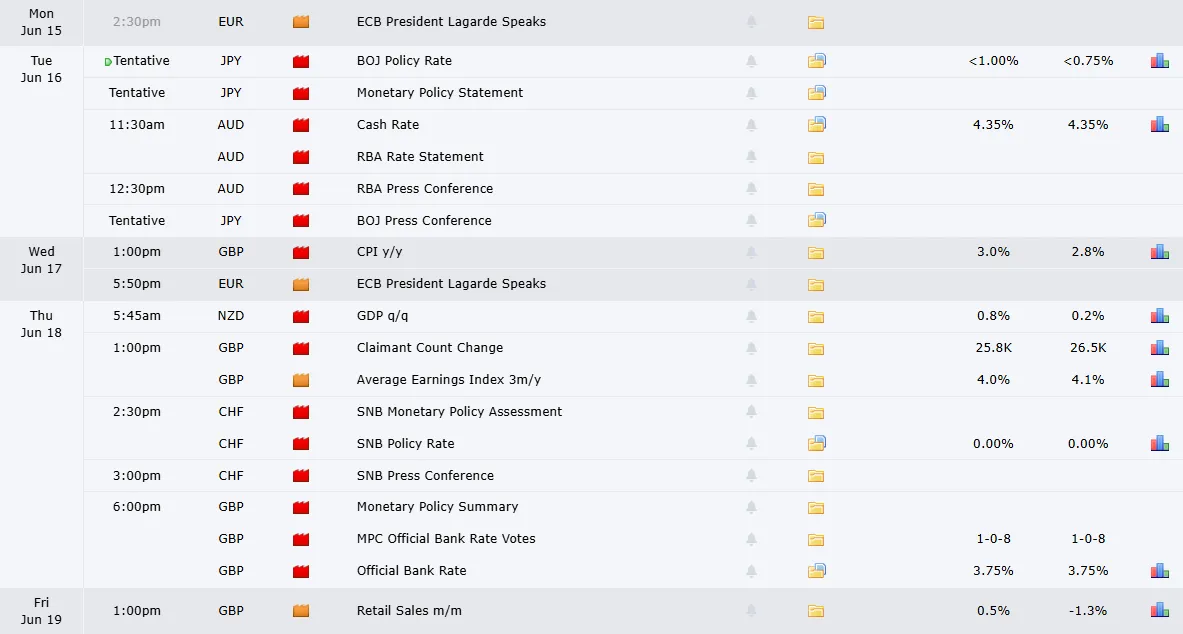Enable alert bell for Official Bank Rate
Image resolution: width=1183 pixels, height=634 pixels.
751,571
